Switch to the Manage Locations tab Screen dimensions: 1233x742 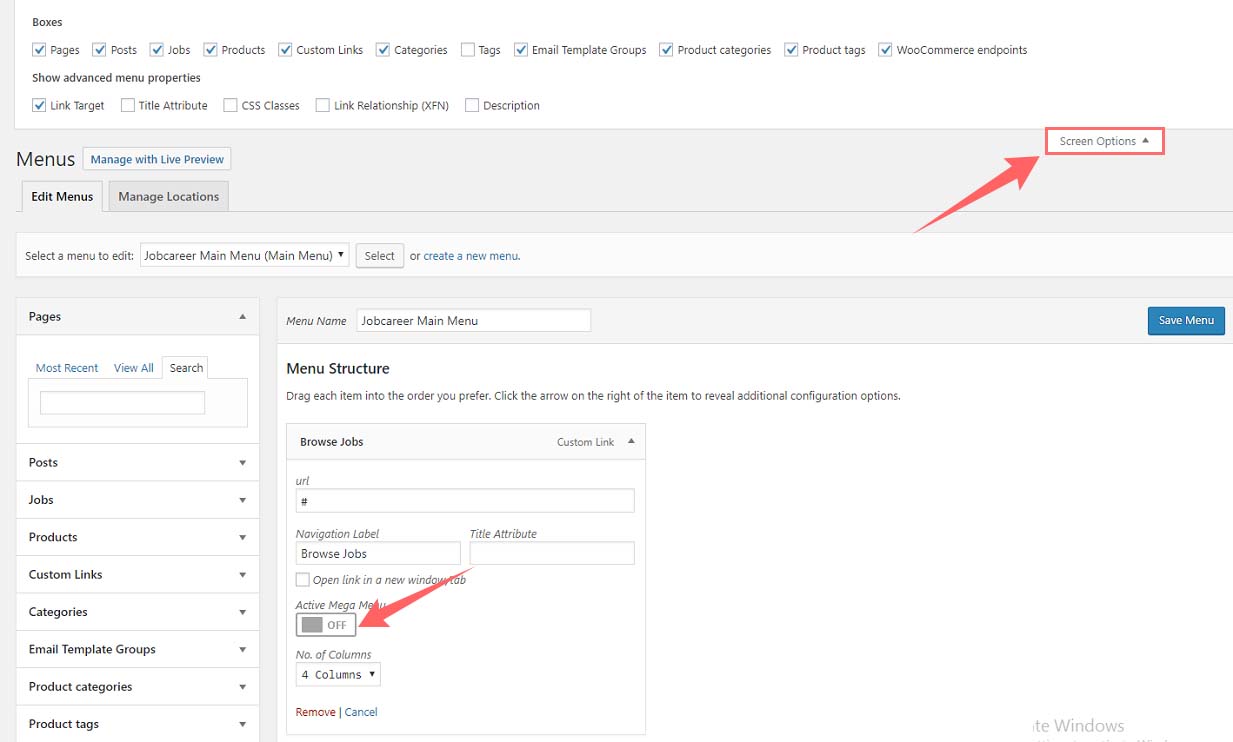168,197
